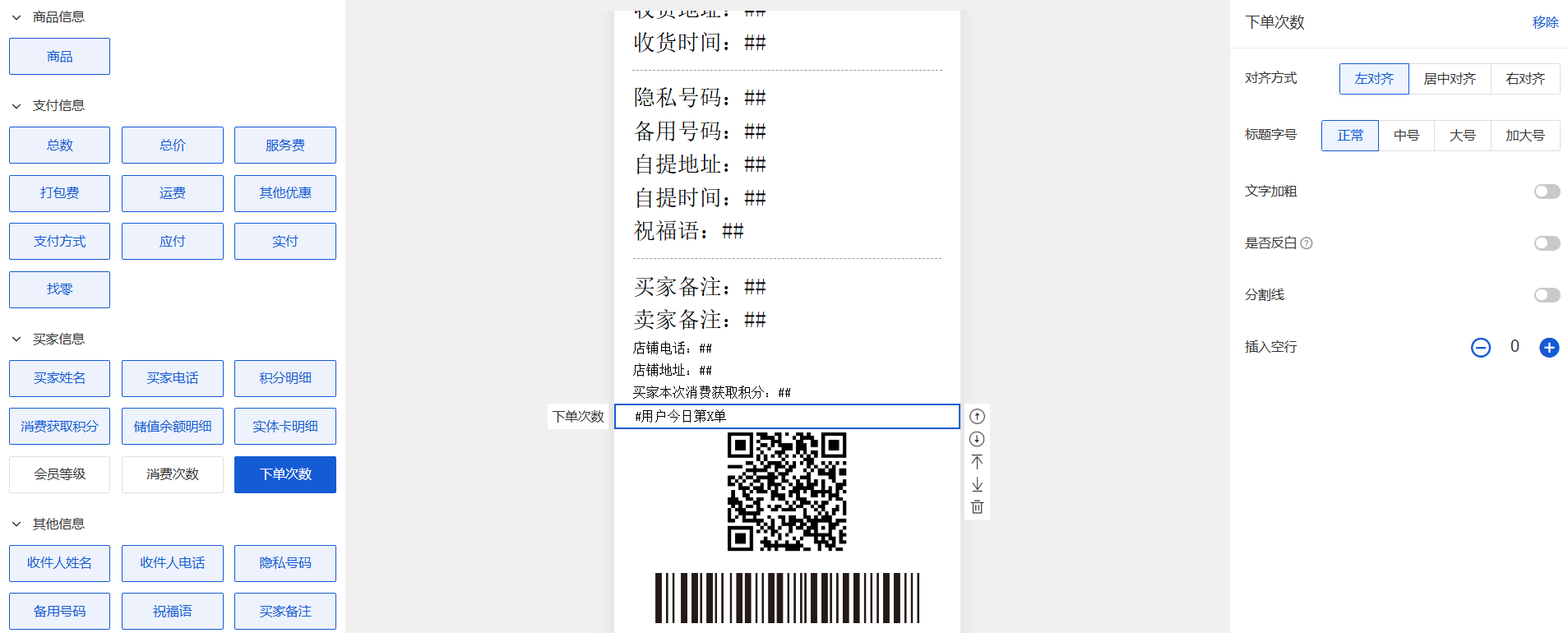The image size is (1568, 633).
Task: Add the 总价 field
Action: [x=172, y=146]
